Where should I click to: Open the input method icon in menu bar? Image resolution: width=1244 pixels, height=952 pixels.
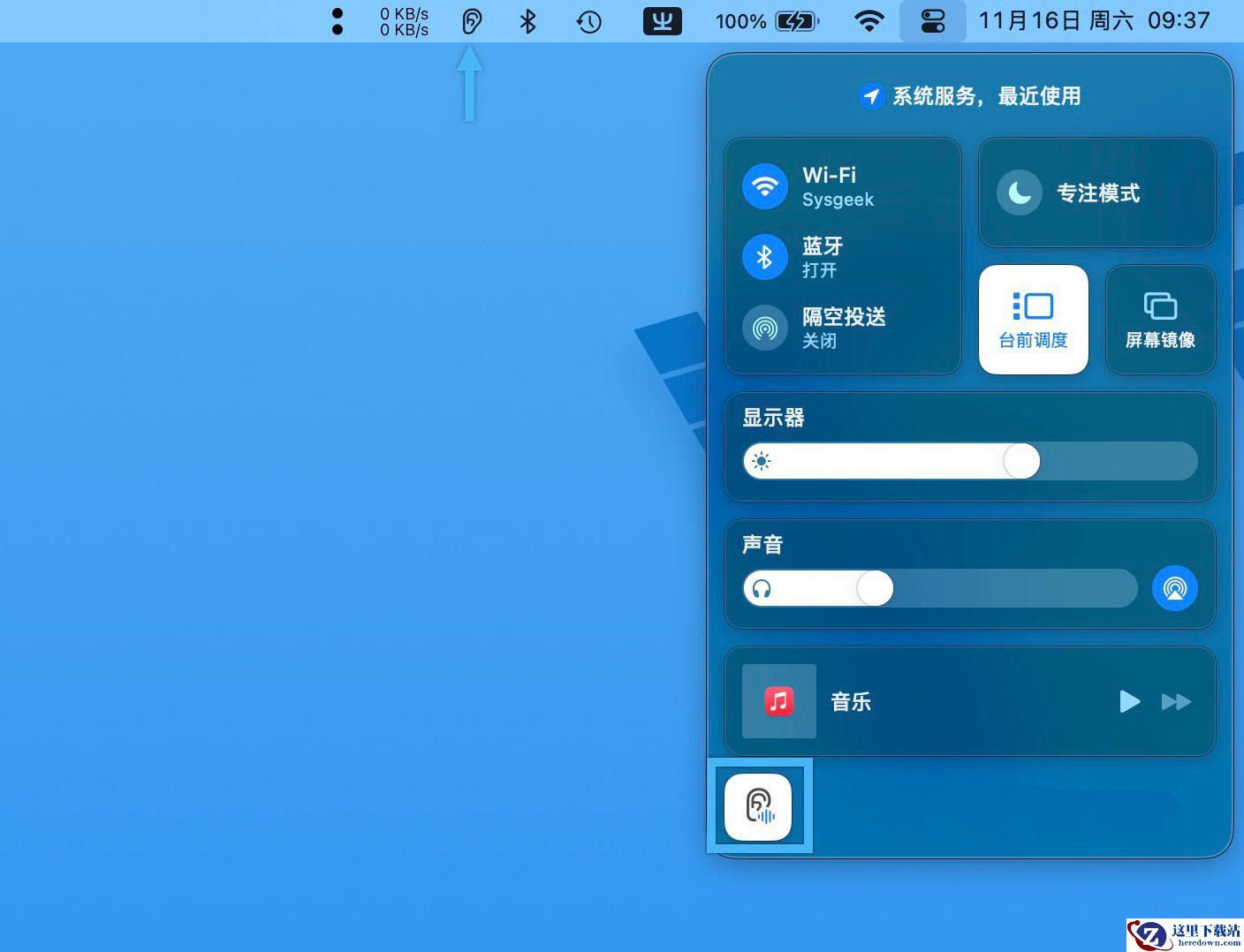(662, 20)
